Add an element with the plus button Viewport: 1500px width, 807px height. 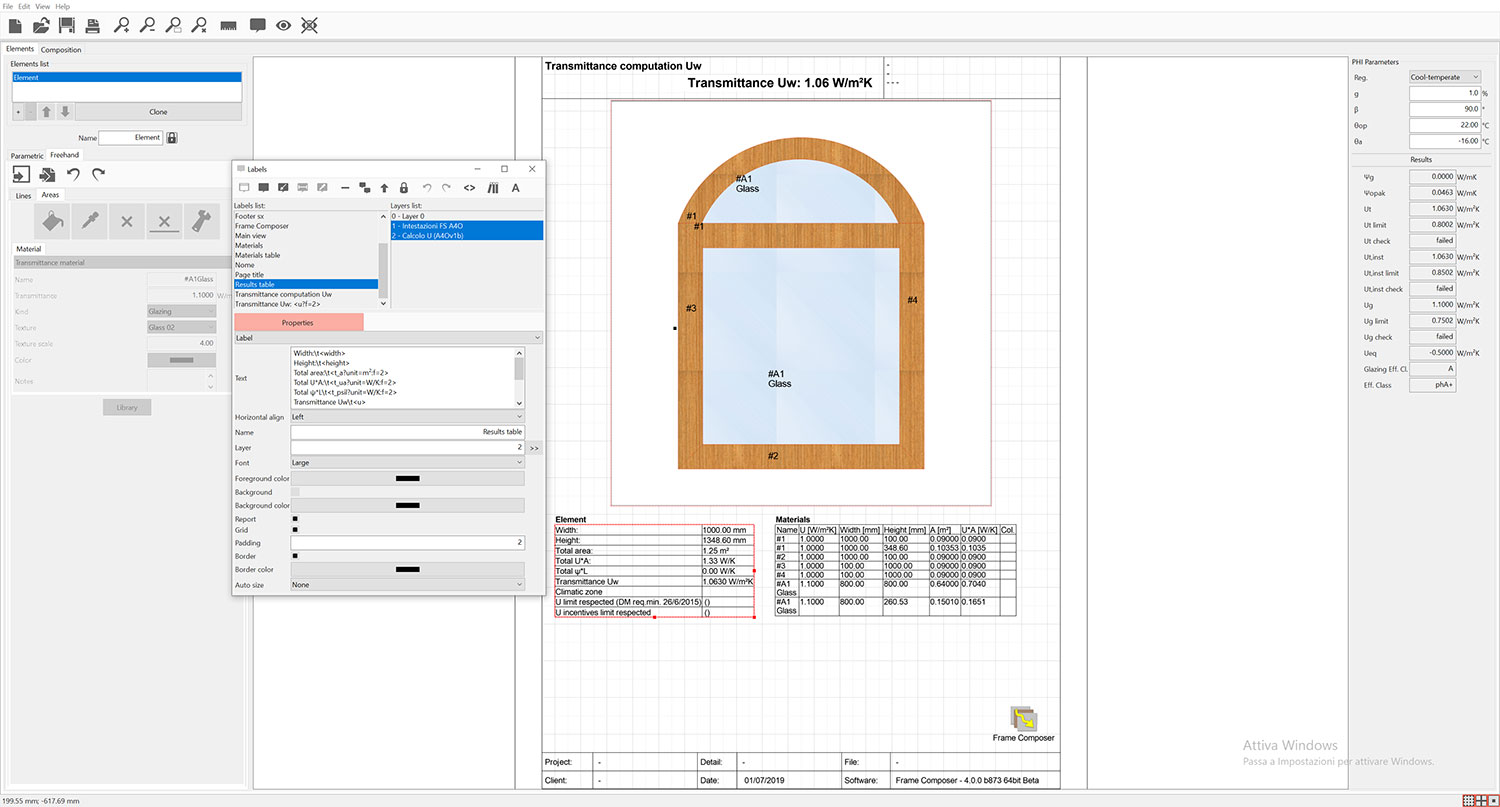coord(17,112)
